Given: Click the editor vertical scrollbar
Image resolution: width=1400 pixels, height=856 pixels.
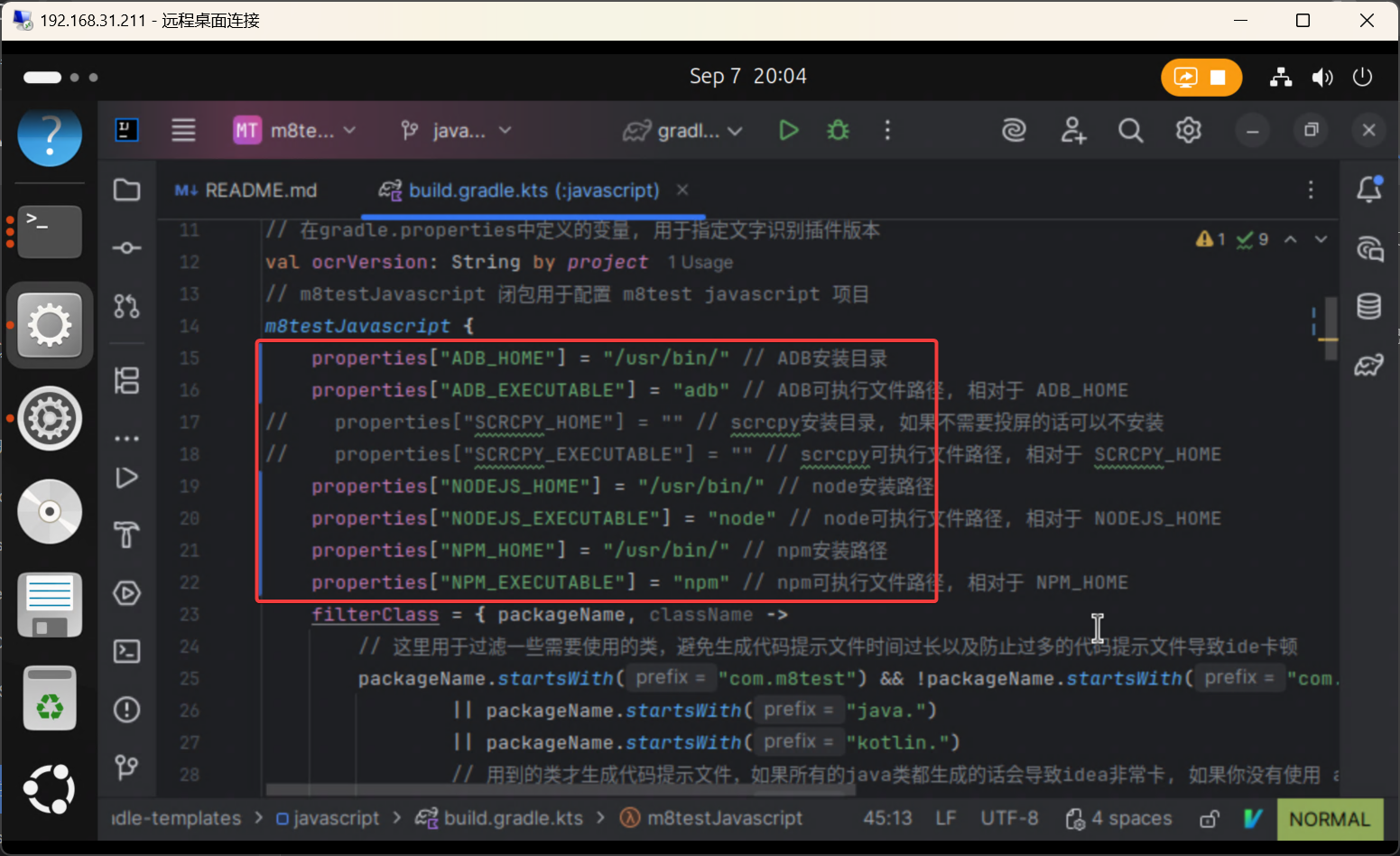Looking at the screenshot, I should (x=1330, y=329).
